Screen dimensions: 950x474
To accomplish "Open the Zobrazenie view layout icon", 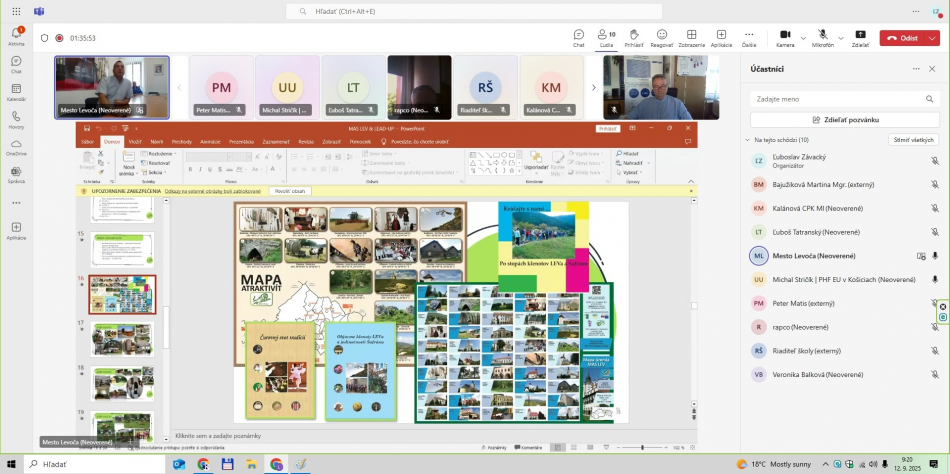I will (691, 35).
